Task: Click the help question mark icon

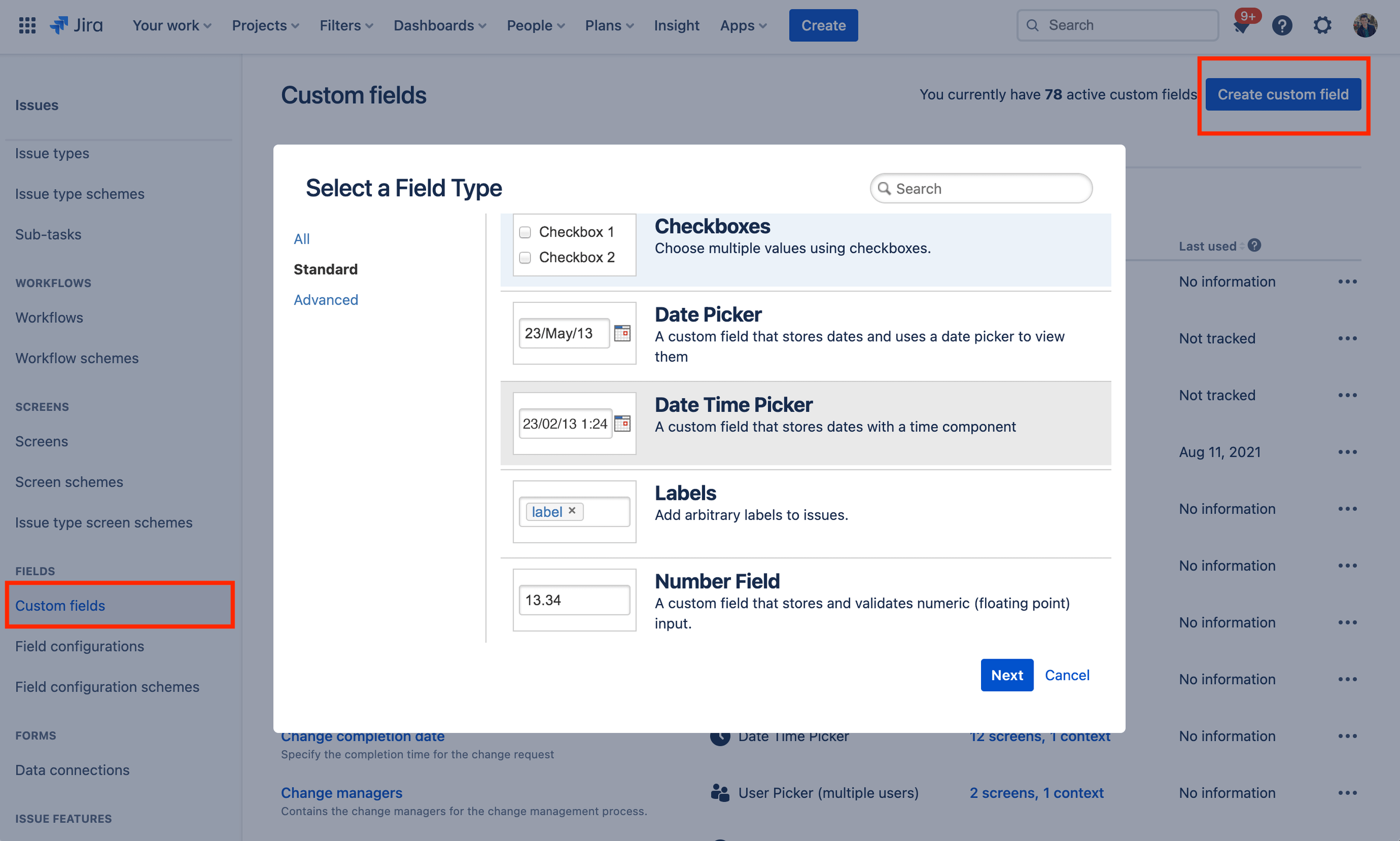Action: coord(1282,25)
